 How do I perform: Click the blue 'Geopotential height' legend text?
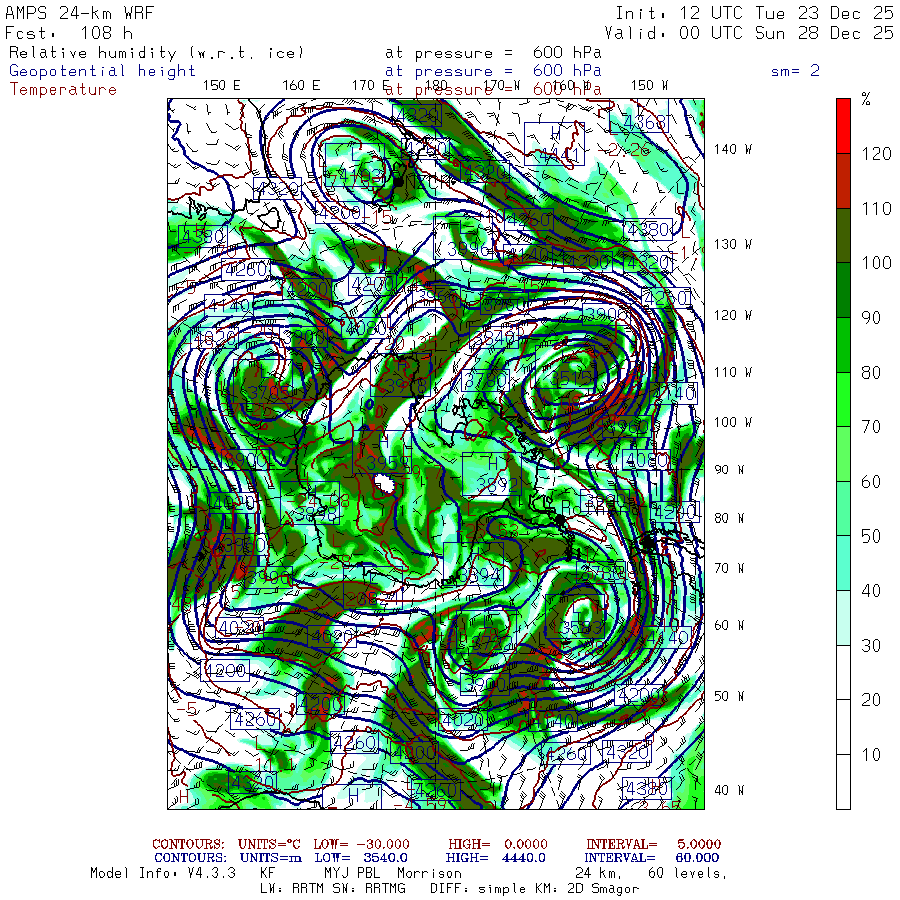tap(102, 71)
